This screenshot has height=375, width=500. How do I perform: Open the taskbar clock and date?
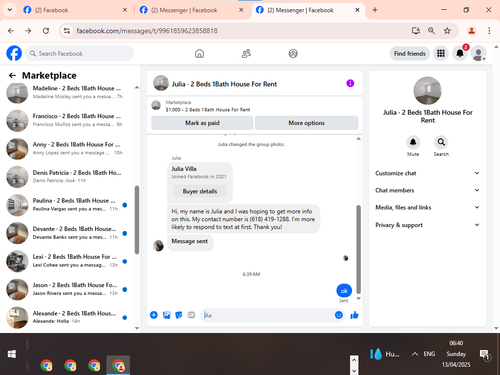pos(456,354)
